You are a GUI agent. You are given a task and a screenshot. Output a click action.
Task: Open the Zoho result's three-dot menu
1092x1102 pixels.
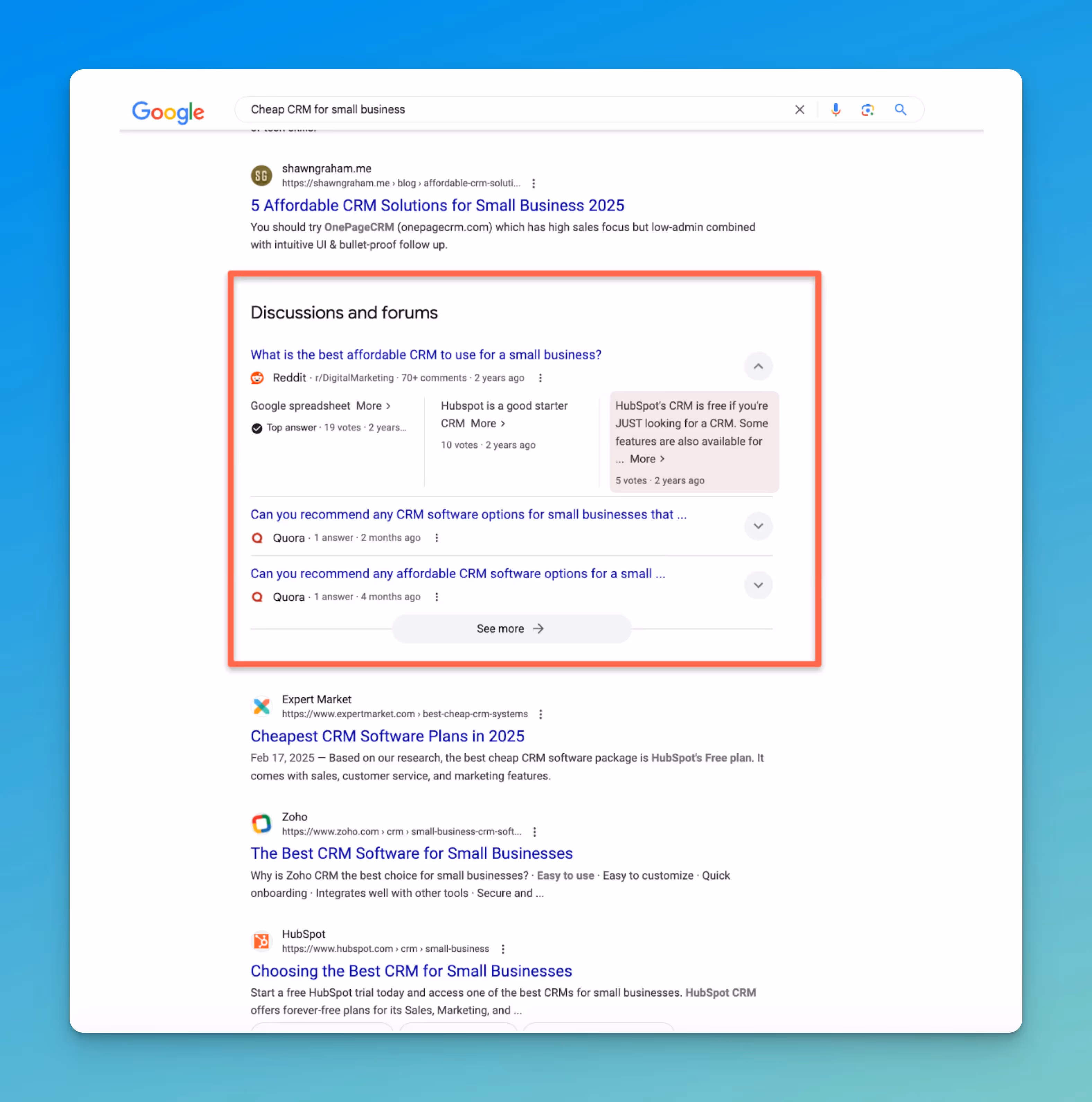point(534,832)
